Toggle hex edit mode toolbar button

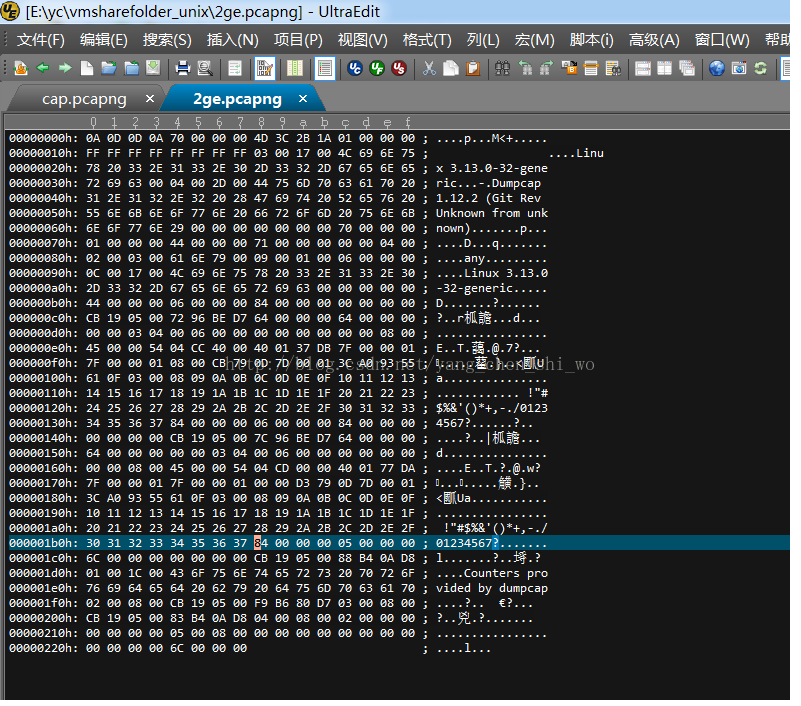(x=265, y=68)
